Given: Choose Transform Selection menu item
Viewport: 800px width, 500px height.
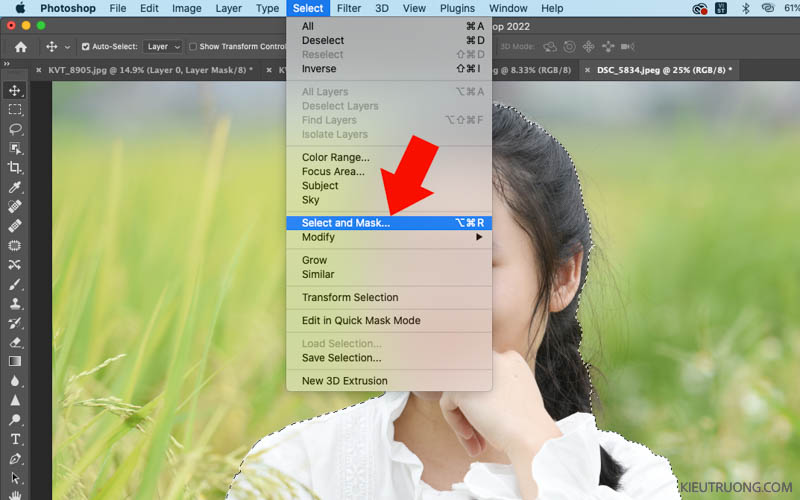Looking at the screenshot, I should tap(389, 297).
